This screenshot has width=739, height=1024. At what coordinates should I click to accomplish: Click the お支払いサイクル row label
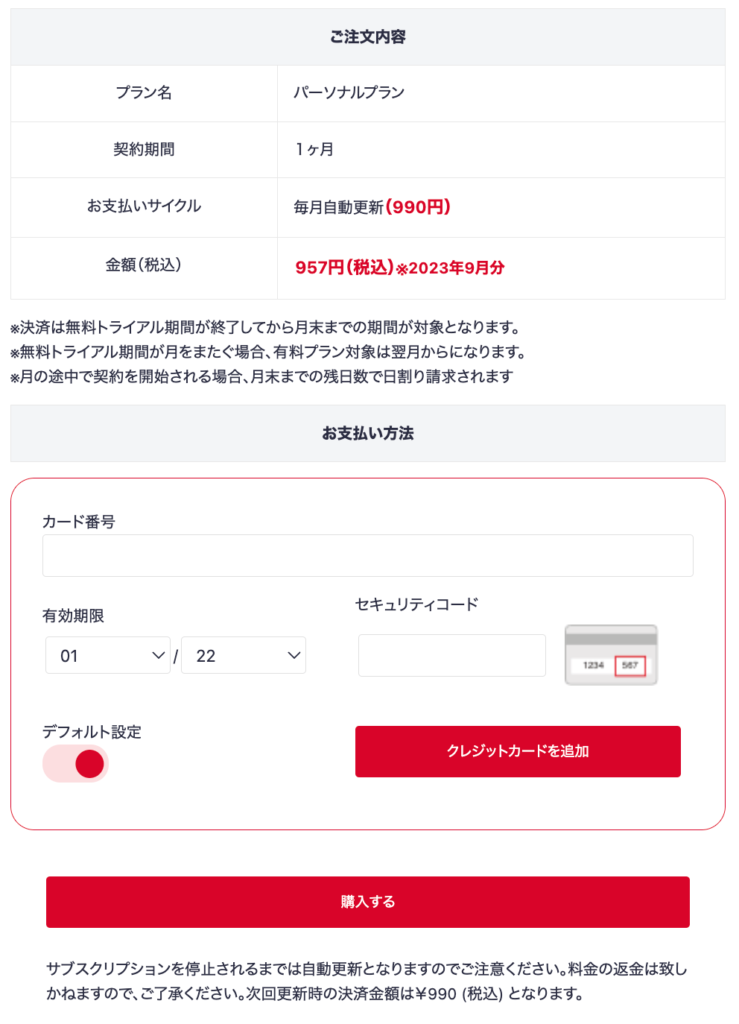[144, 206]
